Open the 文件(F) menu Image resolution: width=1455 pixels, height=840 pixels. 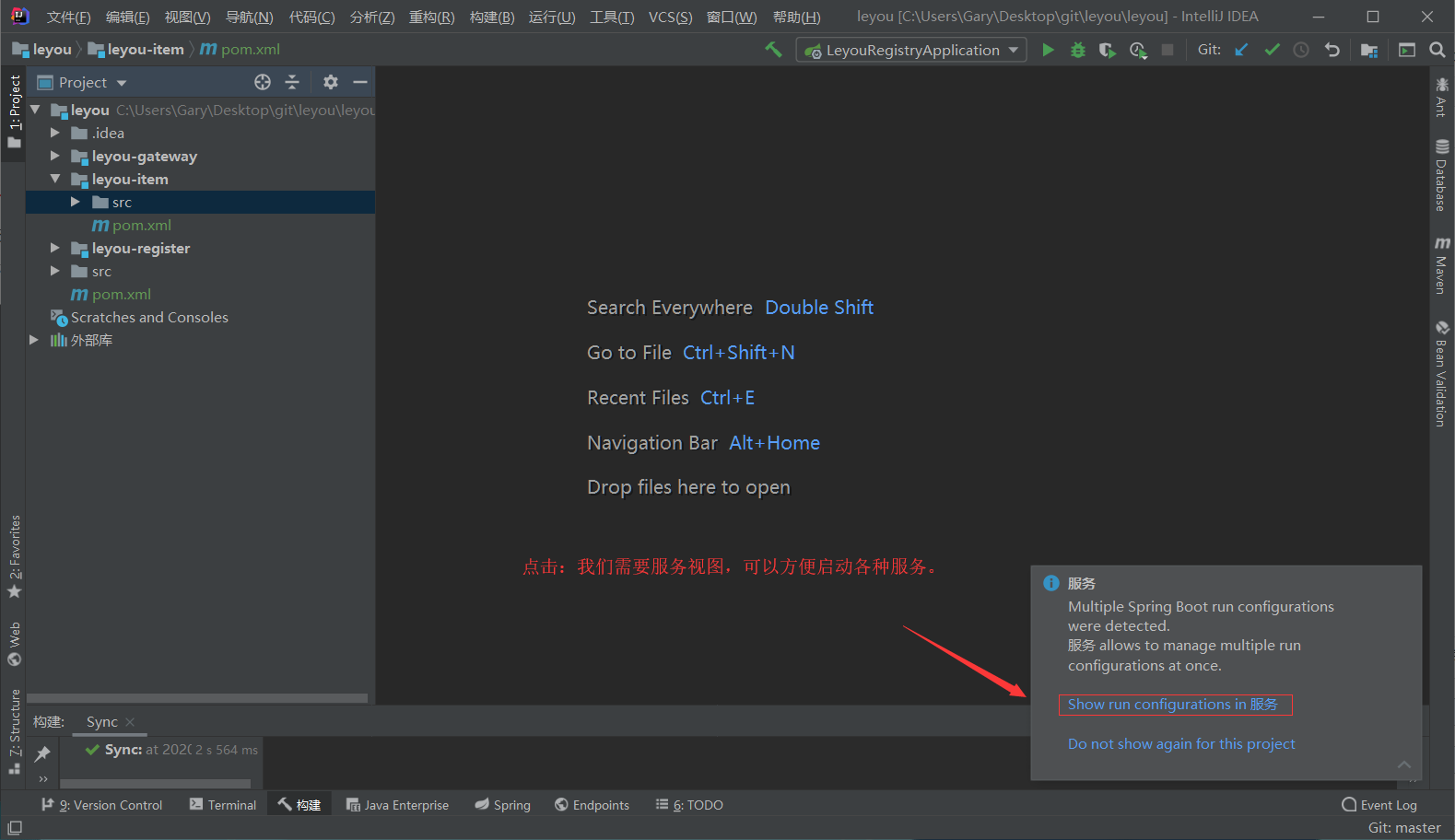(x=68, y=17)
